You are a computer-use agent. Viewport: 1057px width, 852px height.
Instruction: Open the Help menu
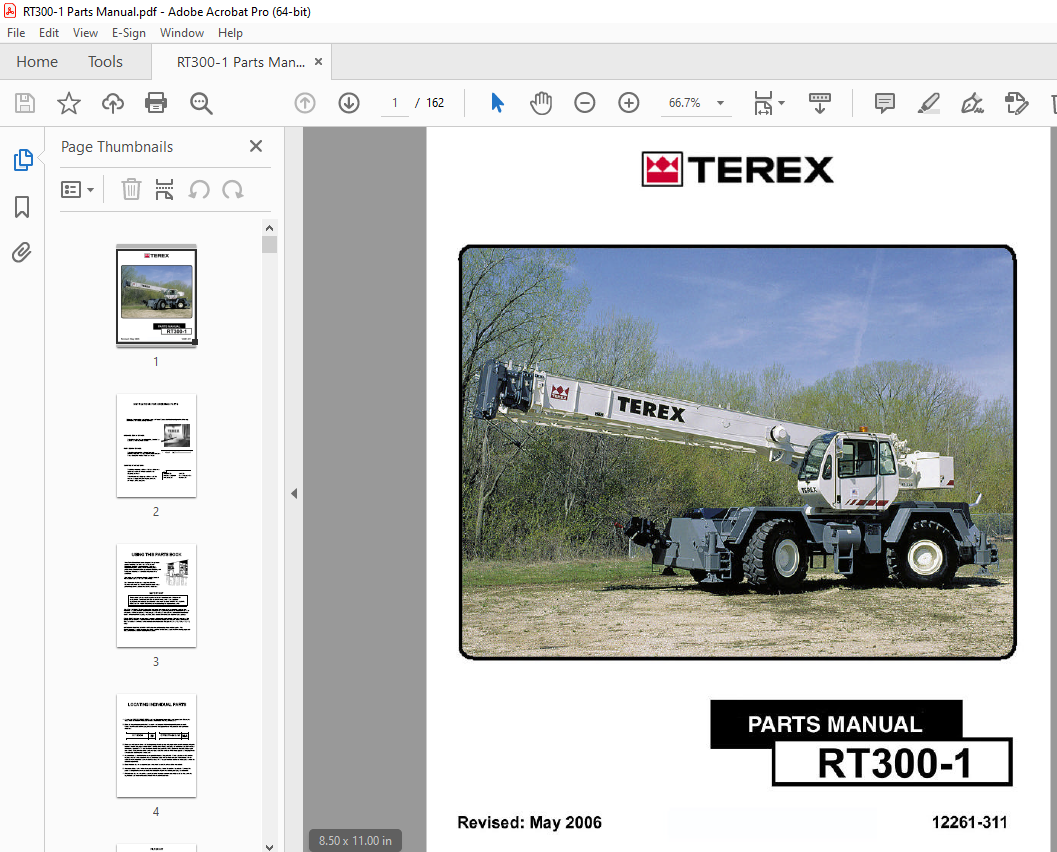pyautogui.click(x=230, y=32)
